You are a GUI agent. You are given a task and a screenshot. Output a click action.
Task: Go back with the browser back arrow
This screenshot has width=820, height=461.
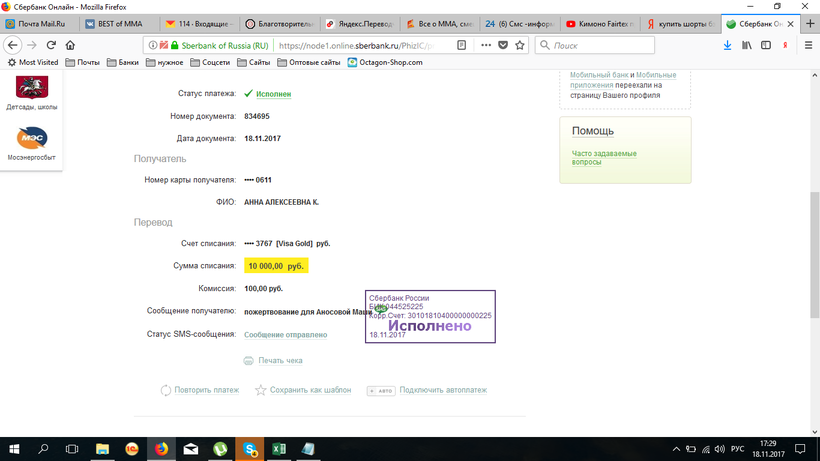pyautogui.click(x=13, y=45)
